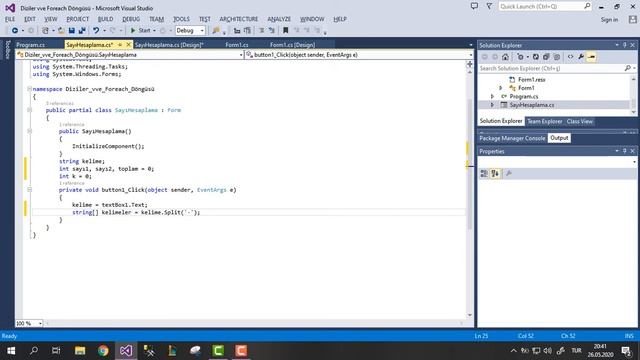
Task: Select Form1.resx in Solution Explorer
Action: 531,80
